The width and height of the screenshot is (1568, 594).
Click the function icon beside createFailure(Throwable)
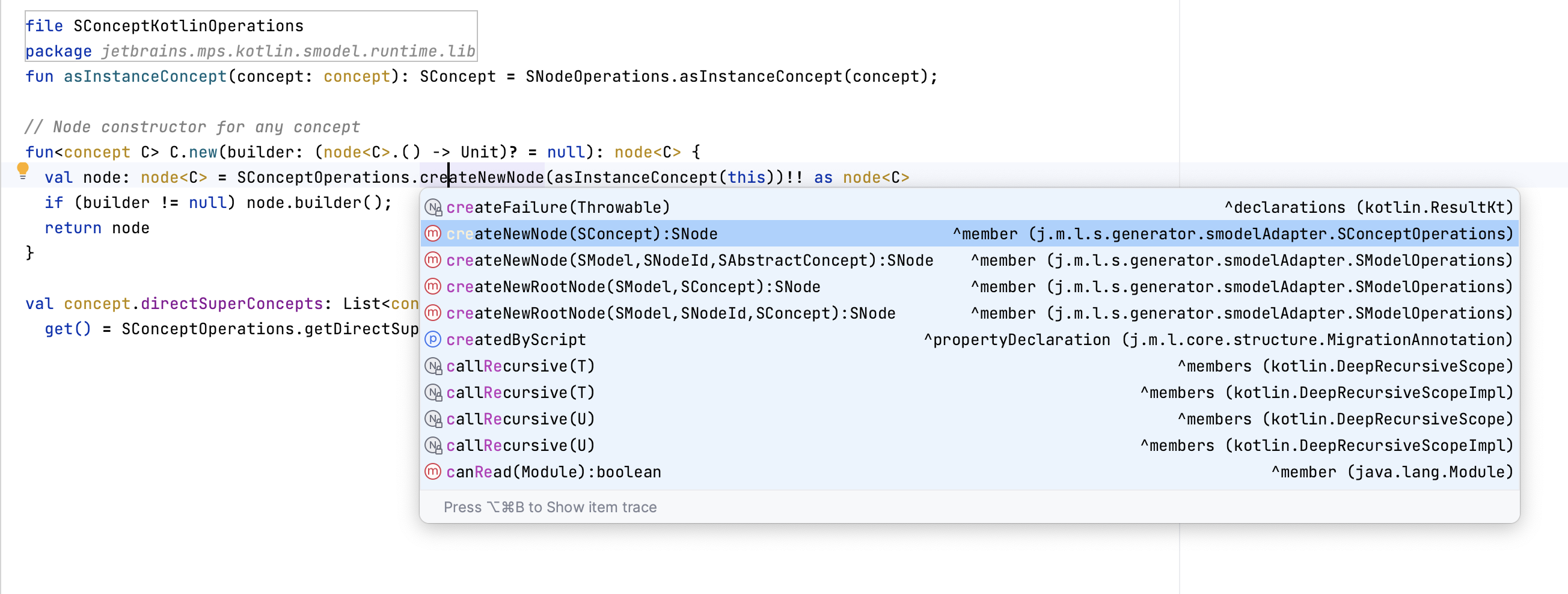point(432,207)
